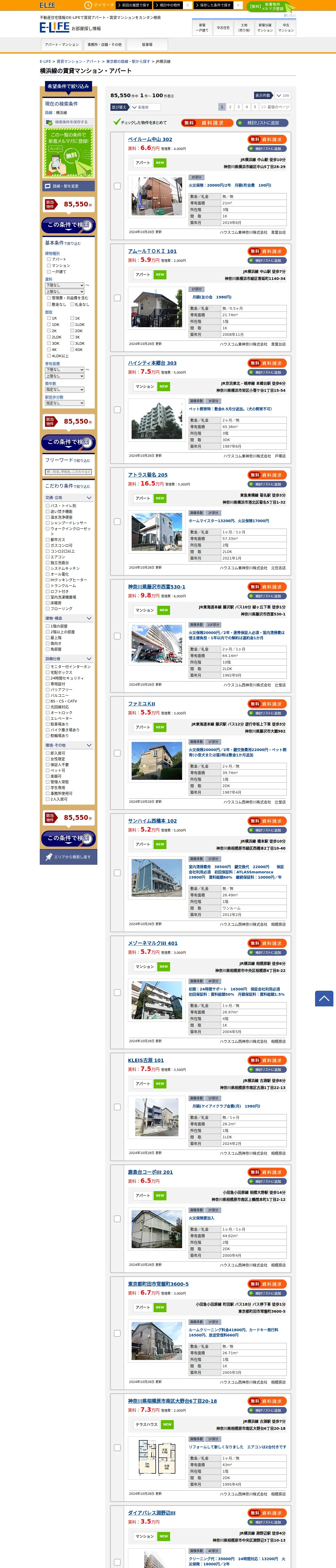Check the 1LDK layout checkbox

[x=72, y=324]
